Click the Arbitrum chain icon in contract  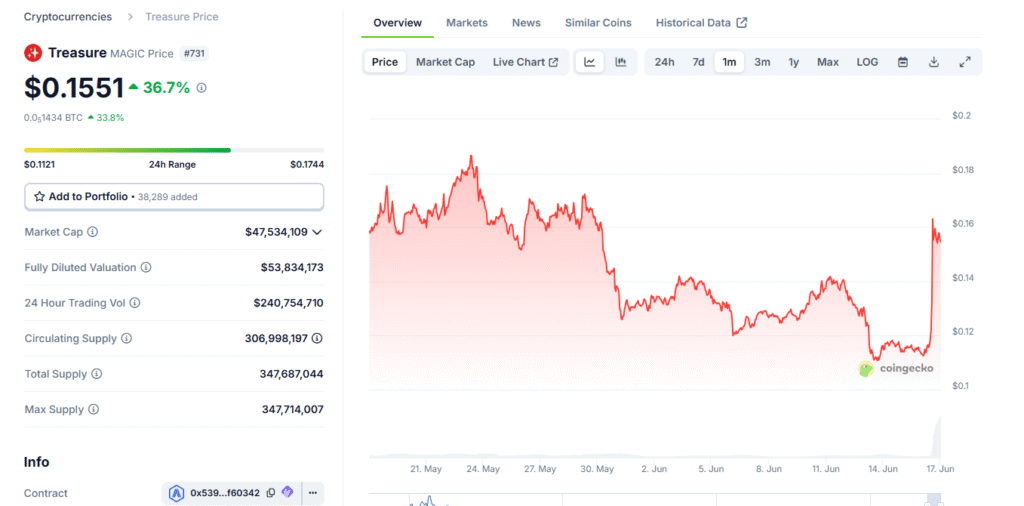[176, 493]
